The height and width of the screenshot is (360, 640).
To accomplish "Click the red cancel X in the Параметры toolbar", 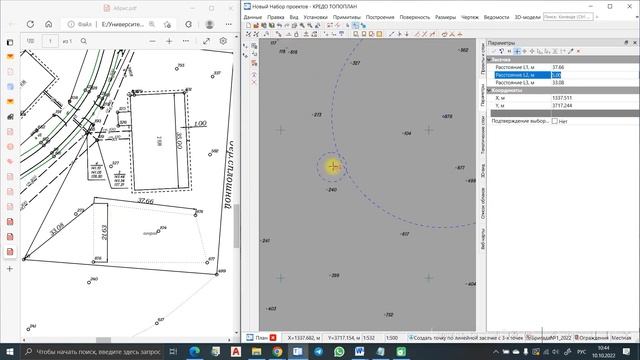I will point(578,51).
